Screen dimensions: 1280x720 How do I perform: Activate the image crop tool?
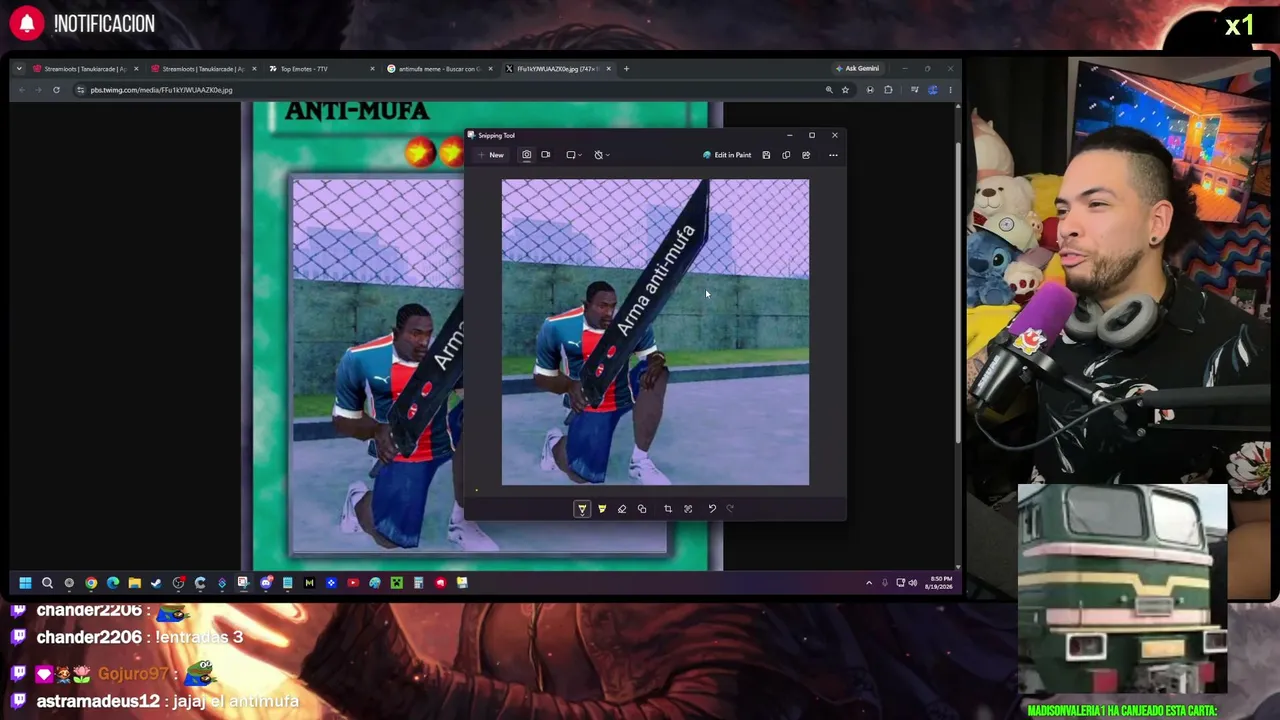click(x=668, y=509)
